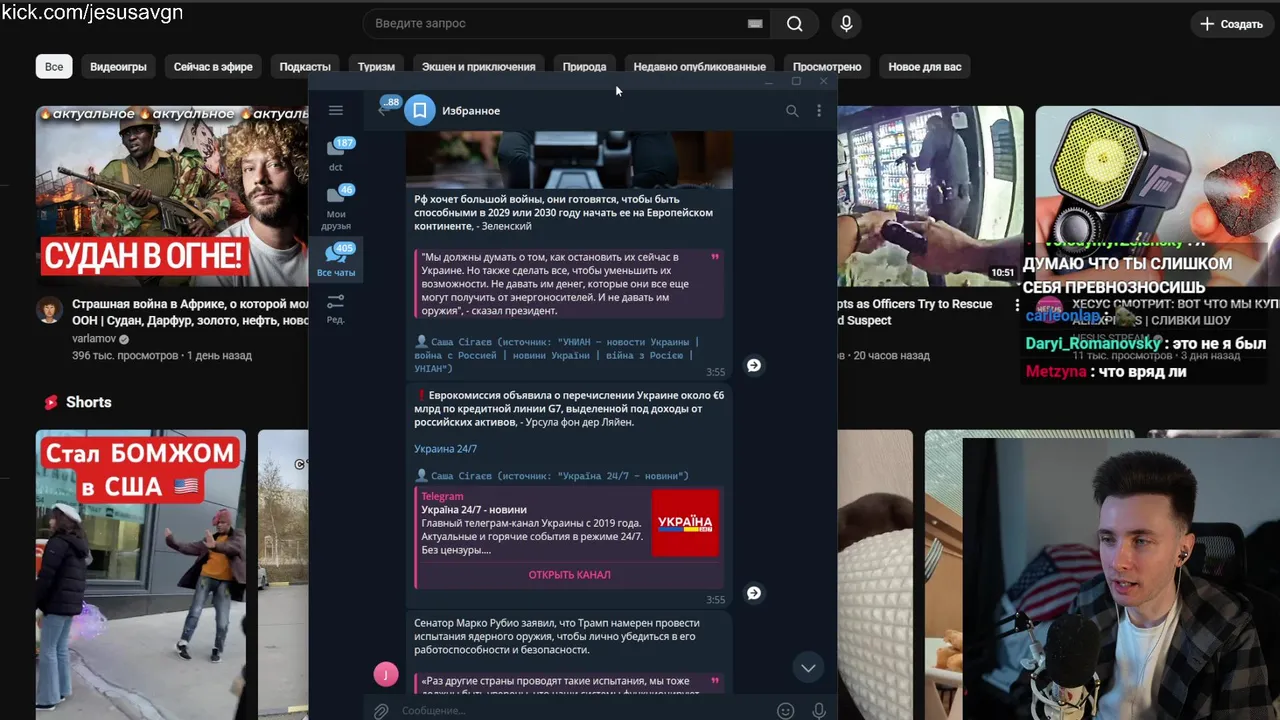Go back using Telegram back arrow
This screenshot has width=1280, height=720.
[x=383, y=110]
